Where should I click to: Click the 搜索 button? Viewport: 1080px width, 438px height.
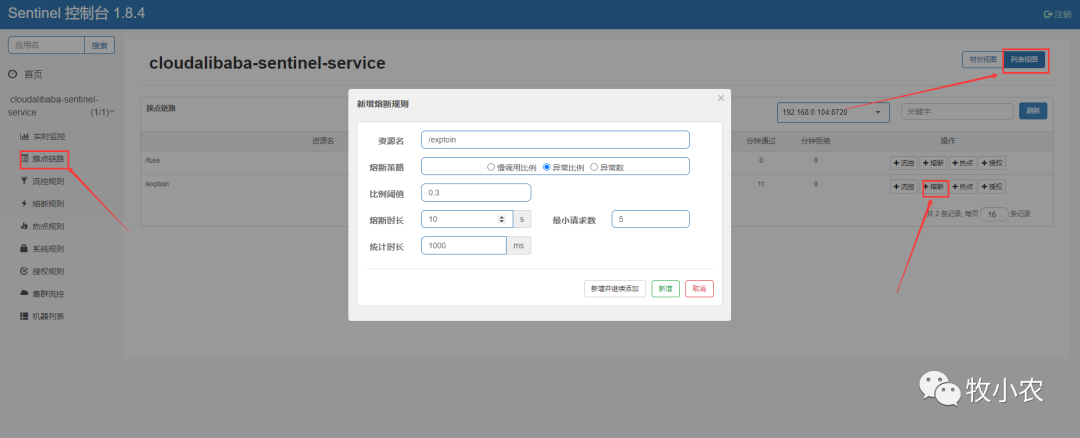tap(100, 45)
